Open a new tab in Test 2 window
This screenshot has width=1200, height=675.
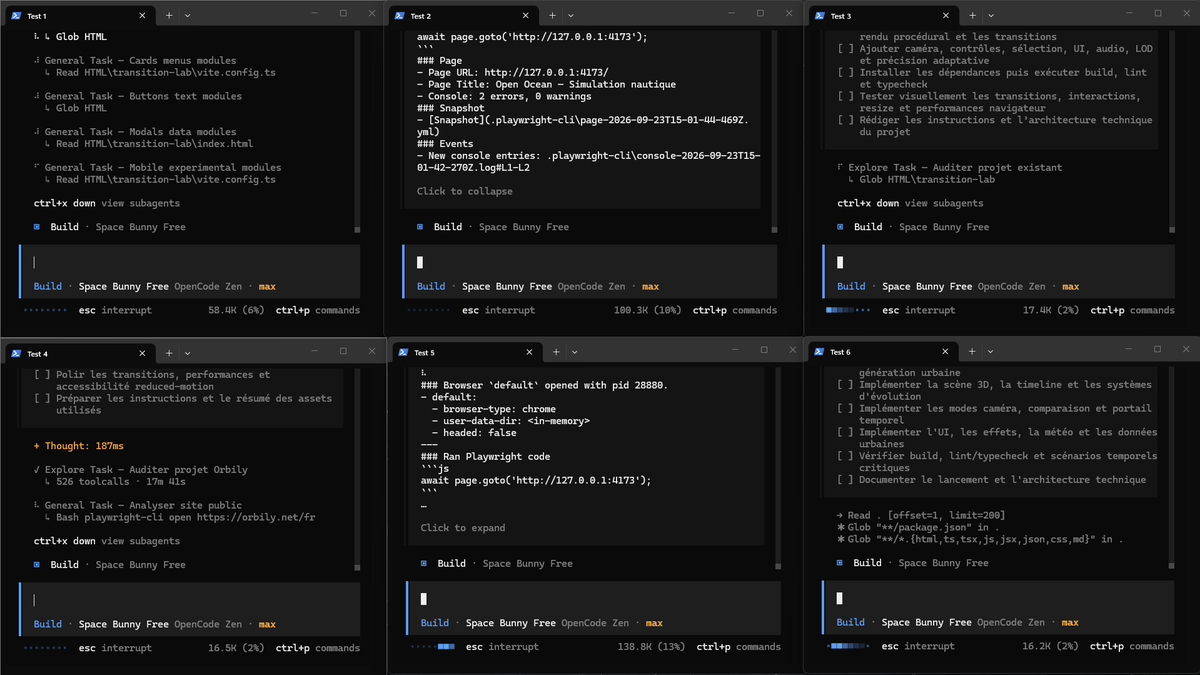[554, 16]
